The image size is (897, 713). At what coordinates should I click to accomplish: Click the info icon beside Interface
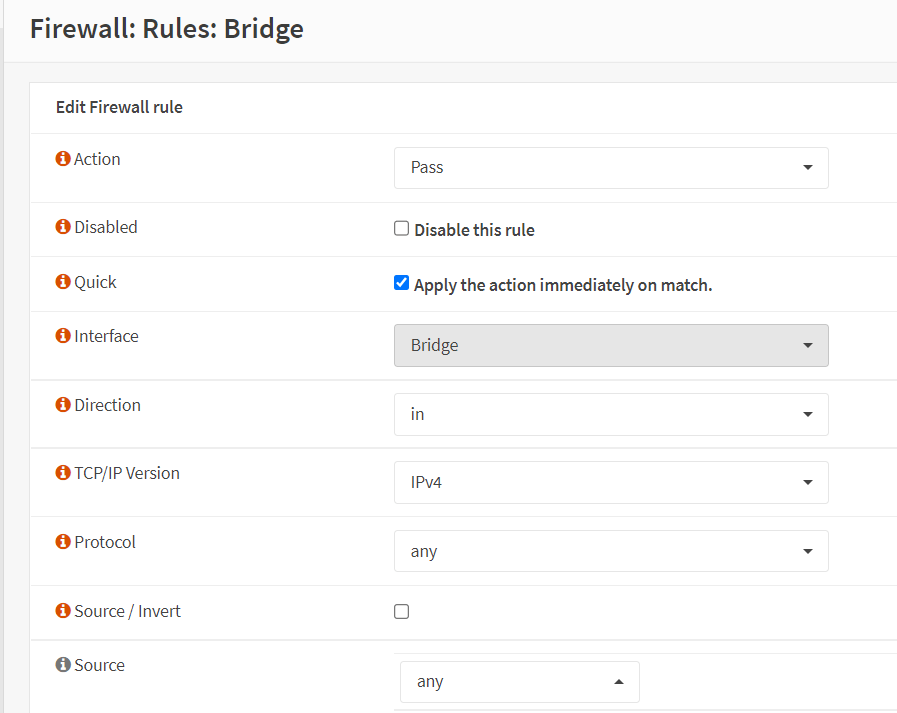tap(63, 336)
